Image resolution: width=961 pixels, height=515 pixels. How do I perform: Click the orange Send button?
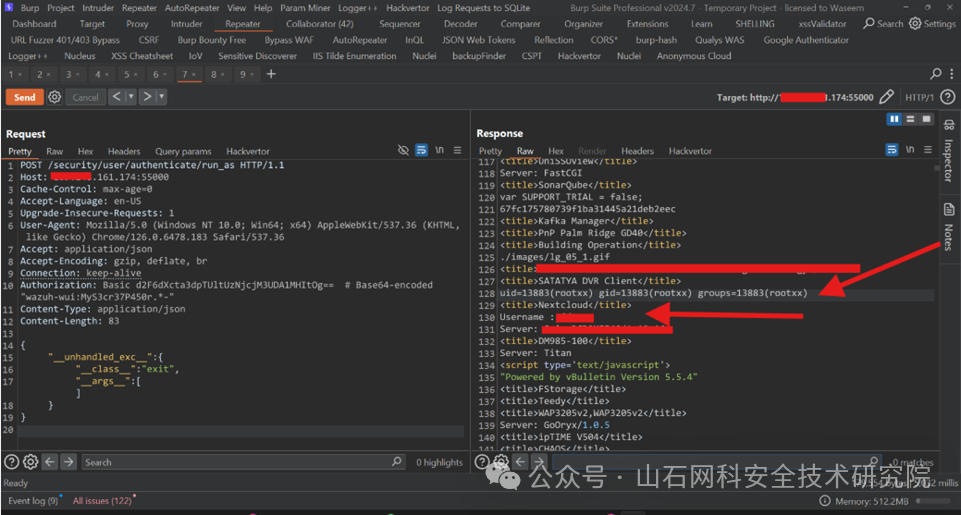coord(25,97)
